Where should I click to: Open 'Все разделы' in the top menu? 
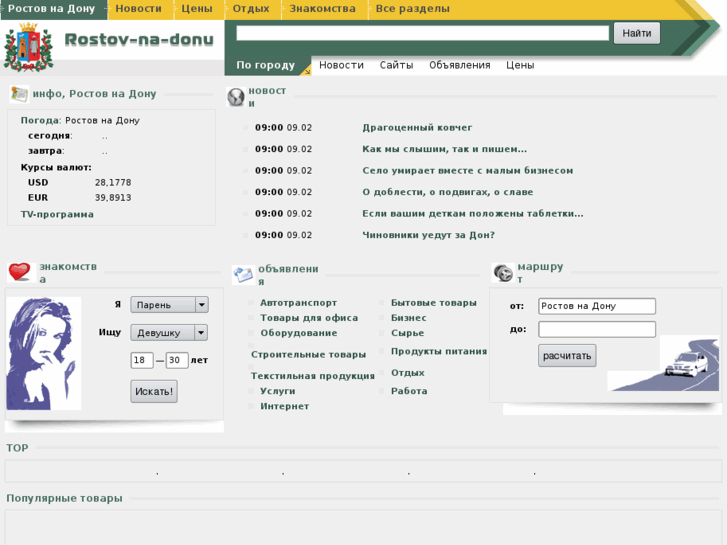point(412,9)
